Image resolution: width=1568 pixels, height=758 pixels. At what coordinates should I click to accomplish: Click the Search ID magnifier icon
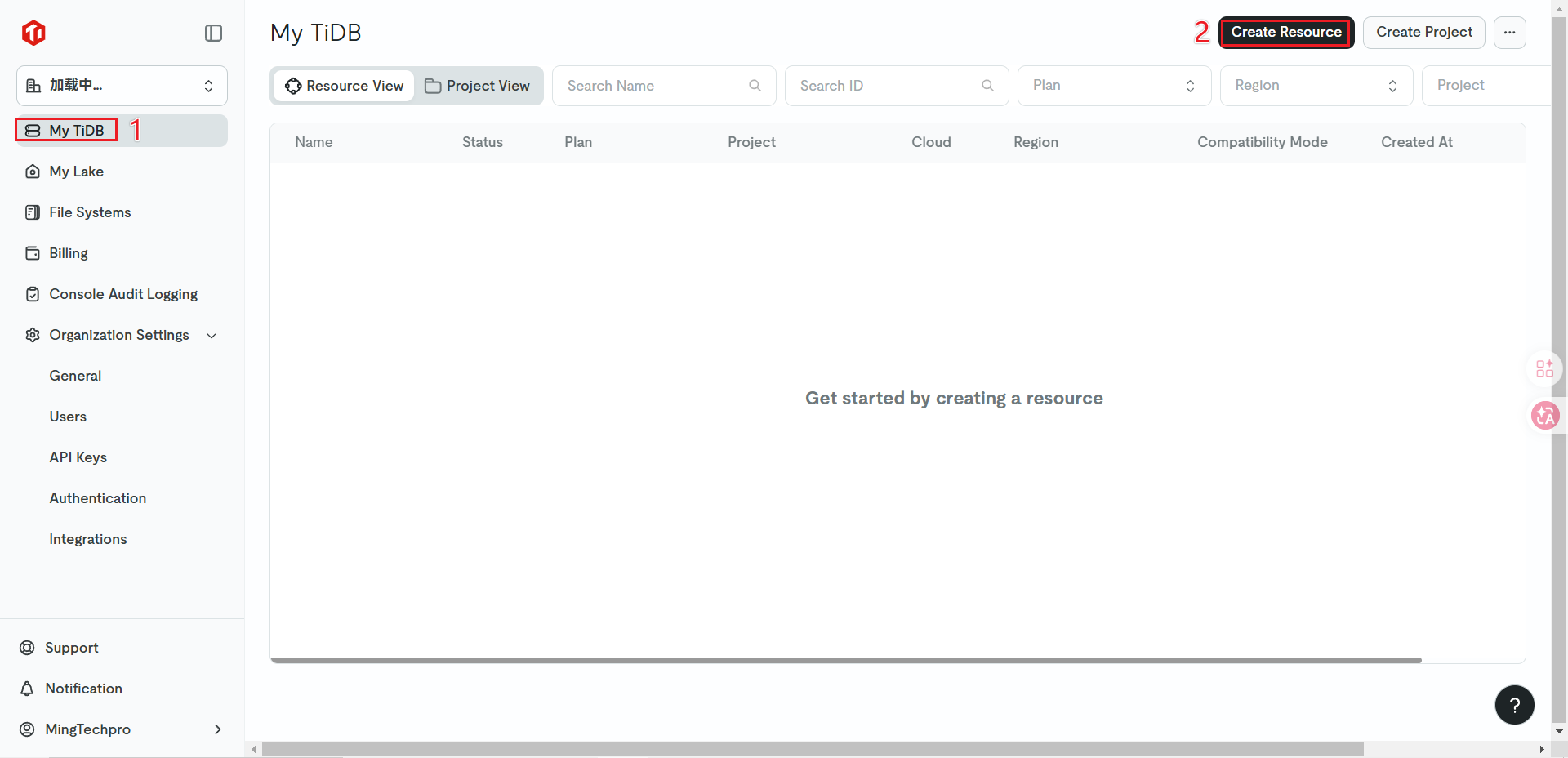pyautogui.click(x=987, y=86)
